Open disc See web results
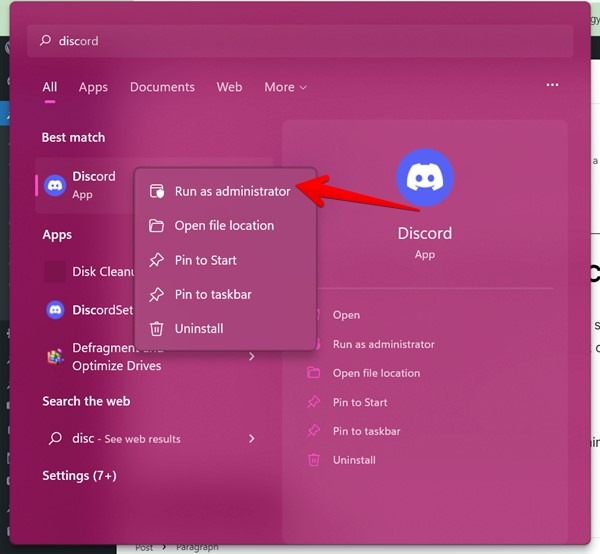This screenshot has width=600, height=554. [153, 438]
